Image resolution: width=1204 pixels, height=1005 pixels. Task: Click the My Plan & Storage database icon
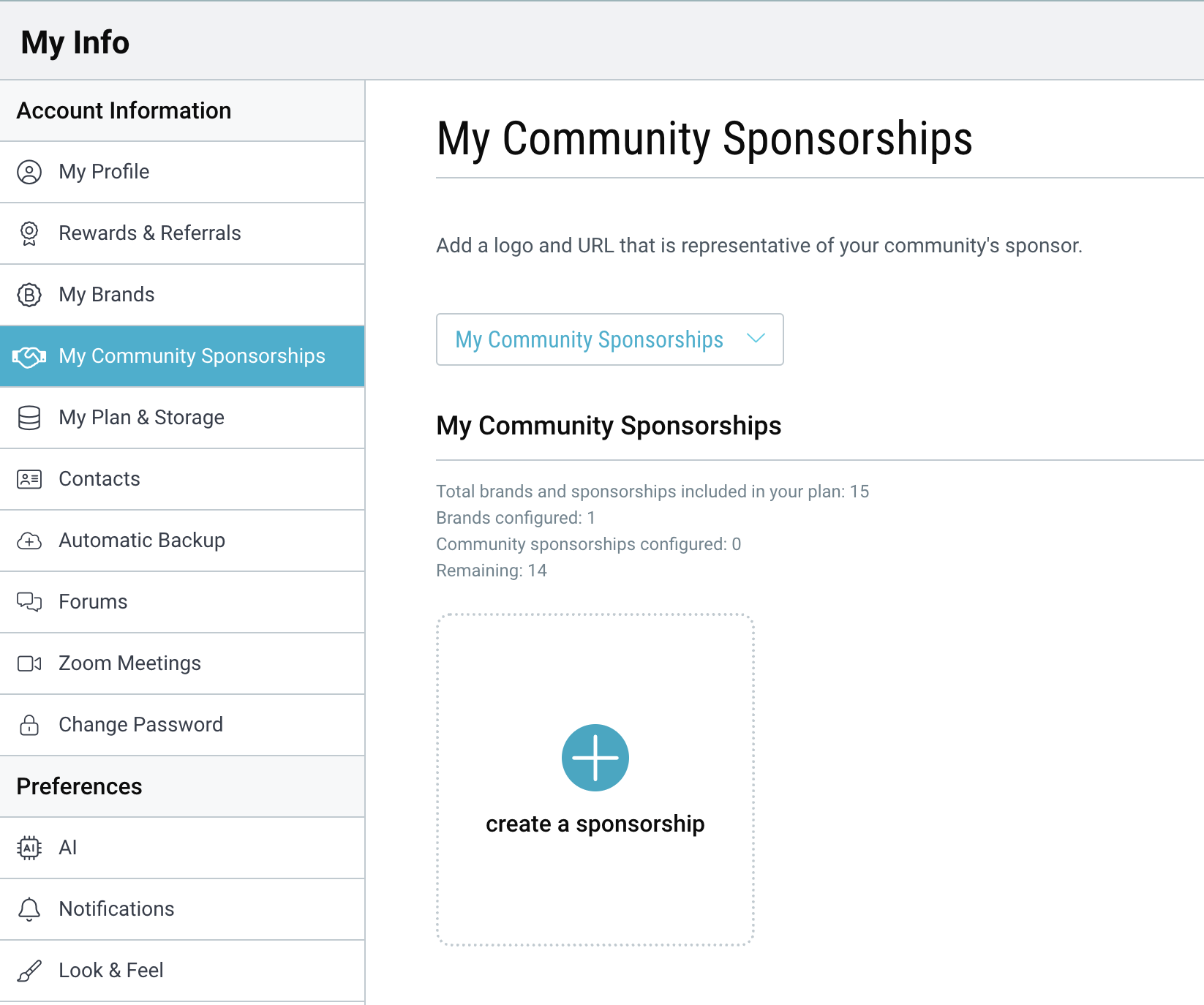[29, 418]
